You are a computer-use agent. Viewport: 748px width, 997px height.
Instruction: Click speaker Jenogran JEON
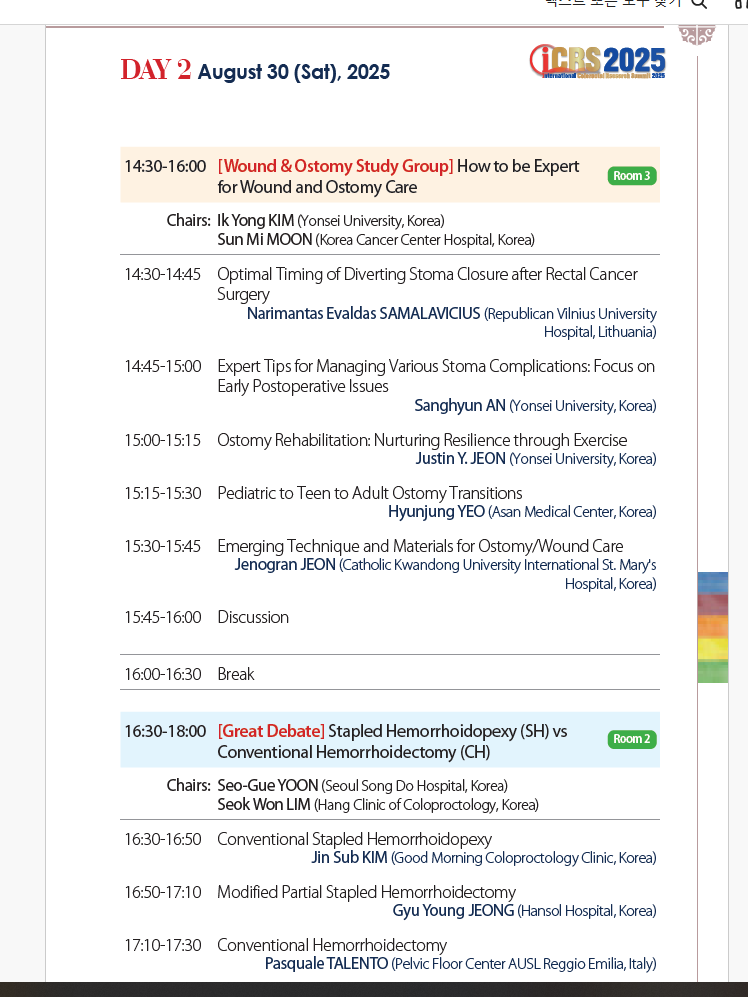tap(285, 565)
